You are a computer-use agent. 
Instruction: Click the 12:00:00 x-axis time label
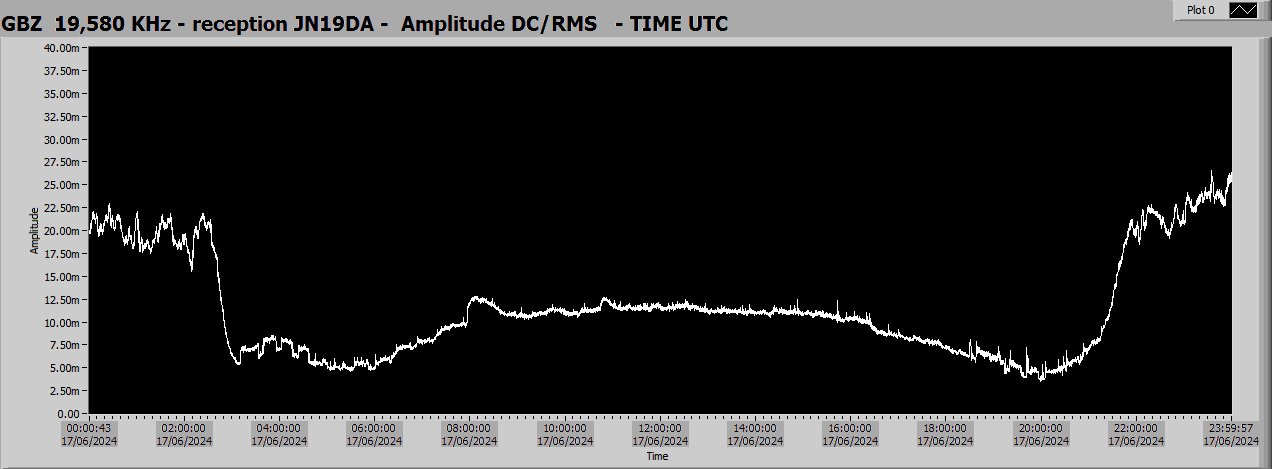coord(659,428)
